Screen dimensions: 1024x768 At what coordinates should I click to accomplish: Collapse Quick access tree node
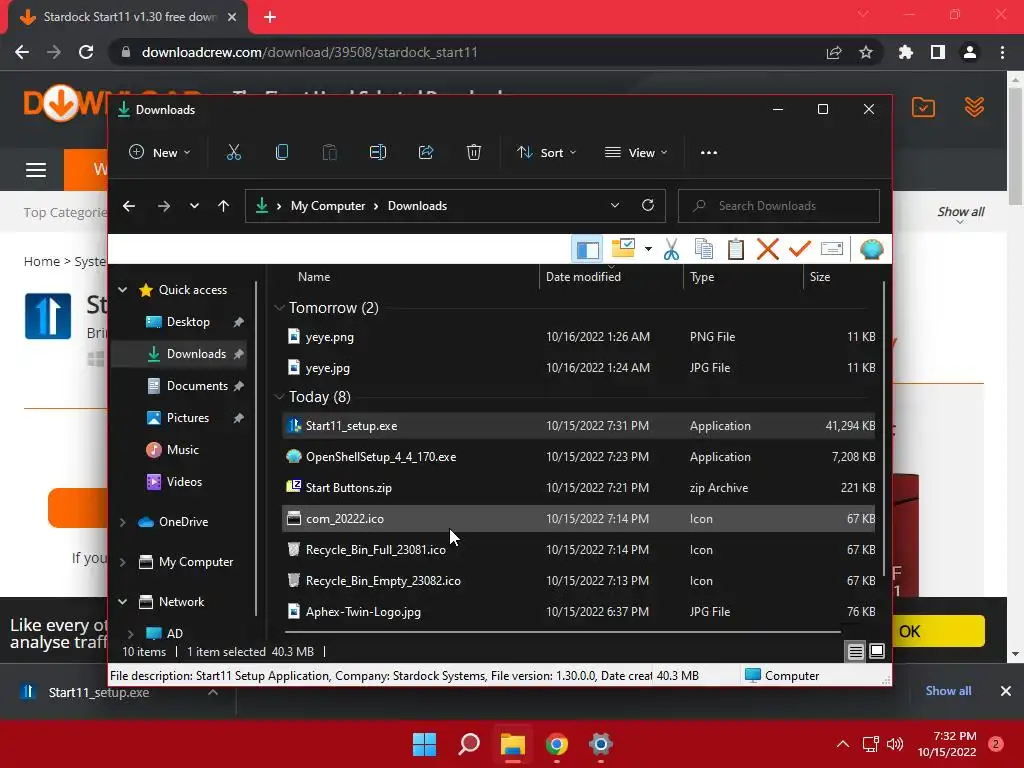[x=123, y=289]
